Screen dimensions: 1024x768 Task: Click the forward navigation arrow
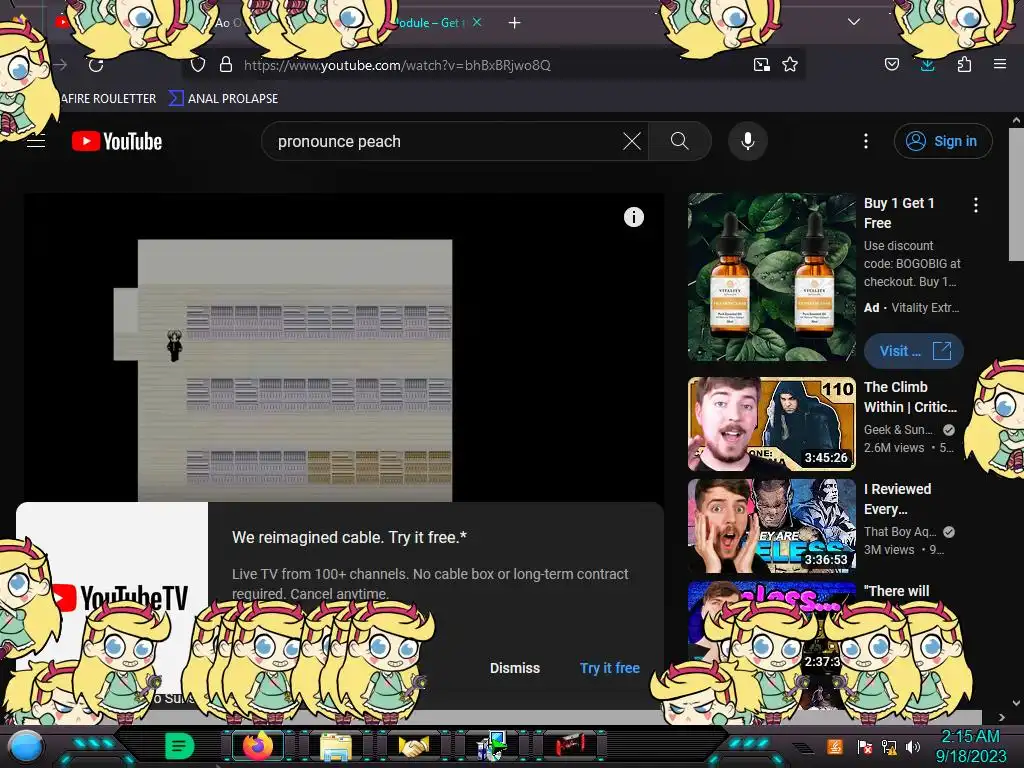tap(61, 65)
